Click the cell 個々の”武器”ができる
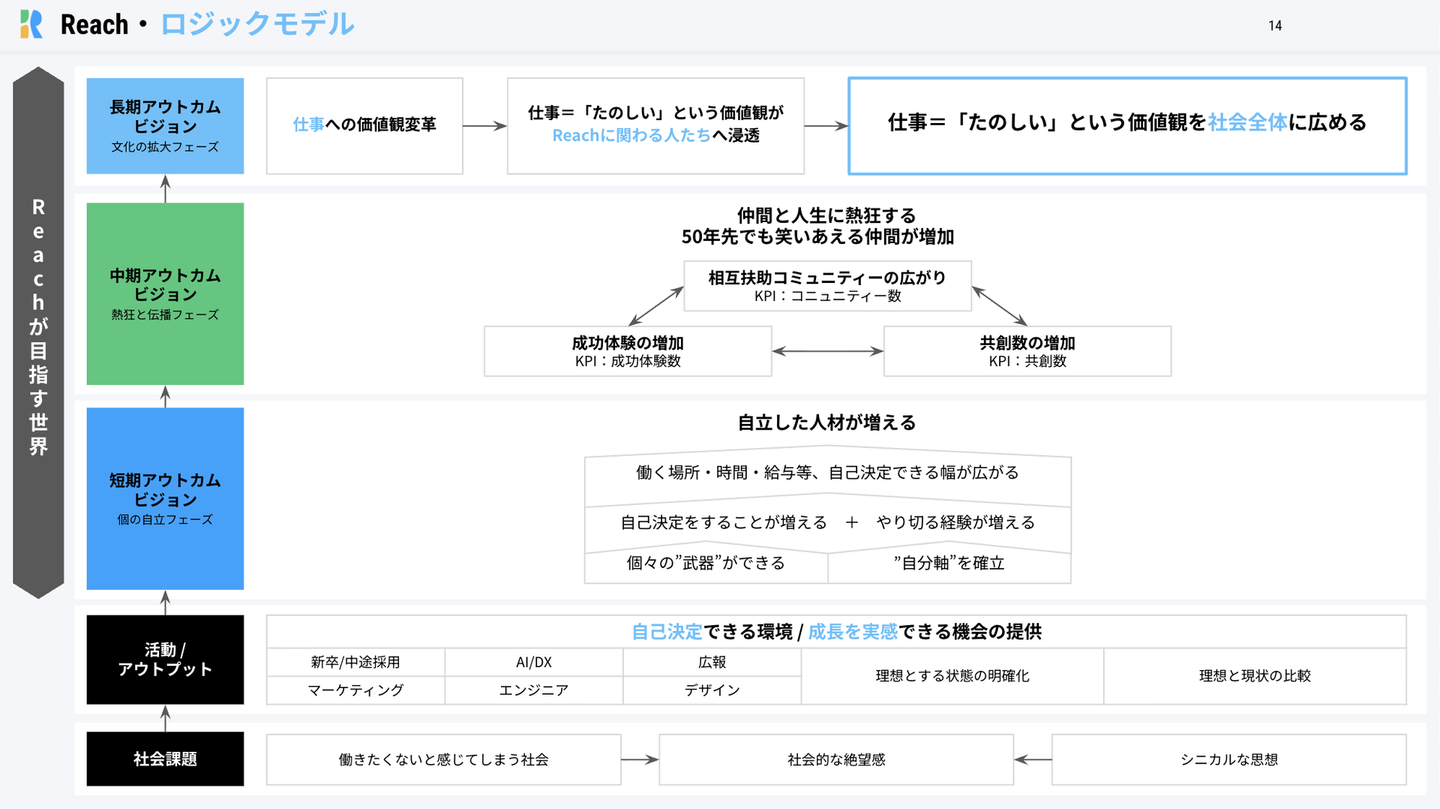This screenshot has width=1440, height=809. click(706, 564)
